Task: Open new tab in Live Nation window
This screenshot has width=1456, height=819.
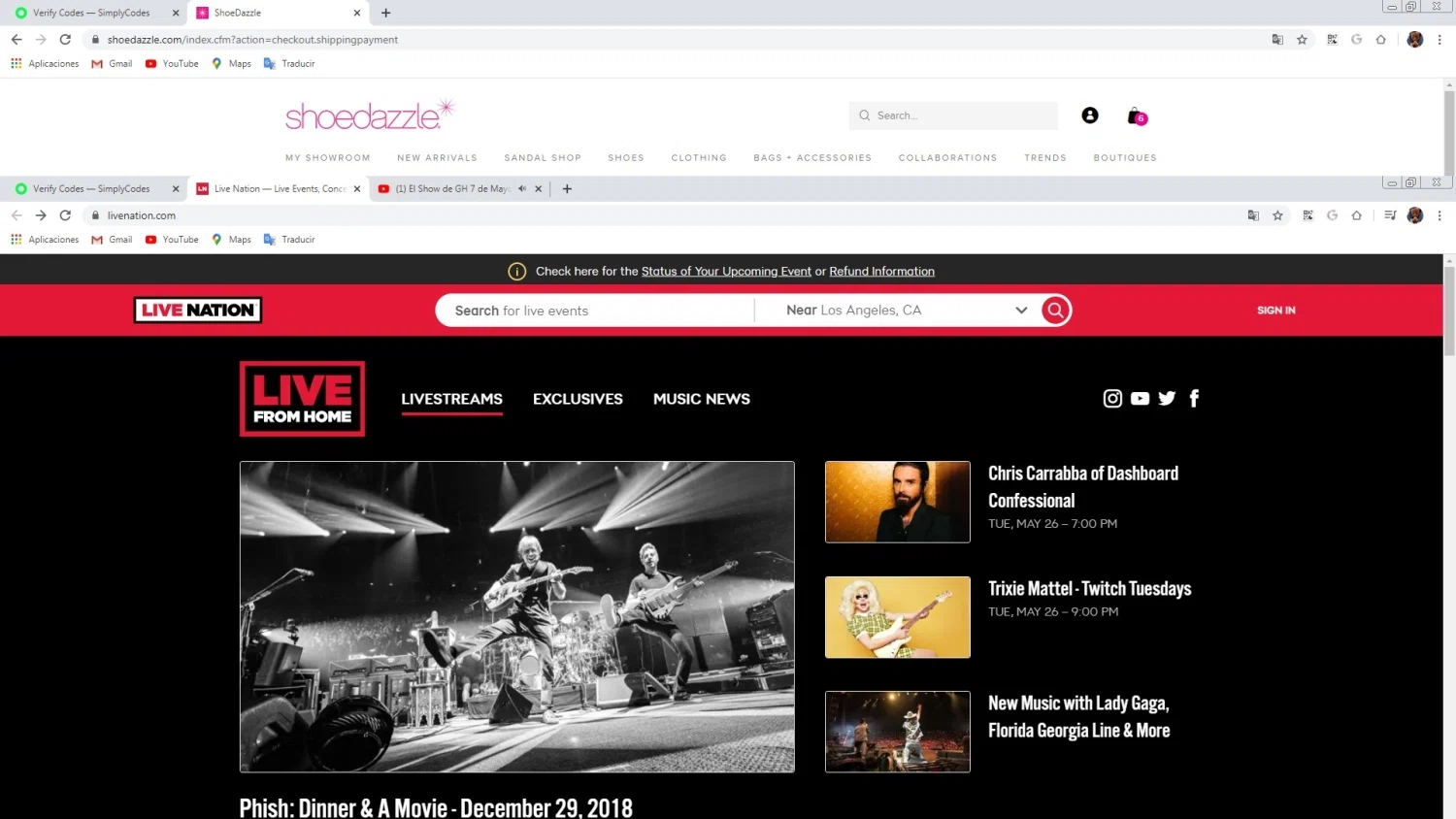Action: point(567,189)
